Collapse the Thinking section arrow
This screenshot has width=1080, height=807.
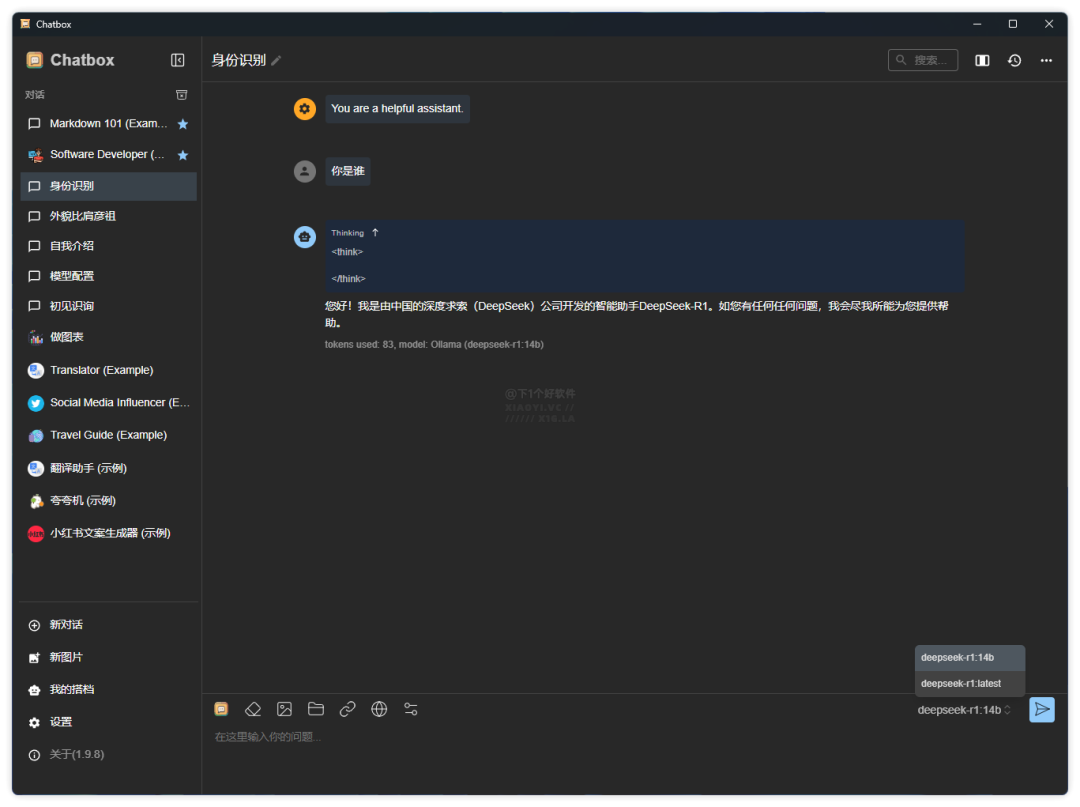tap(375, 233)
